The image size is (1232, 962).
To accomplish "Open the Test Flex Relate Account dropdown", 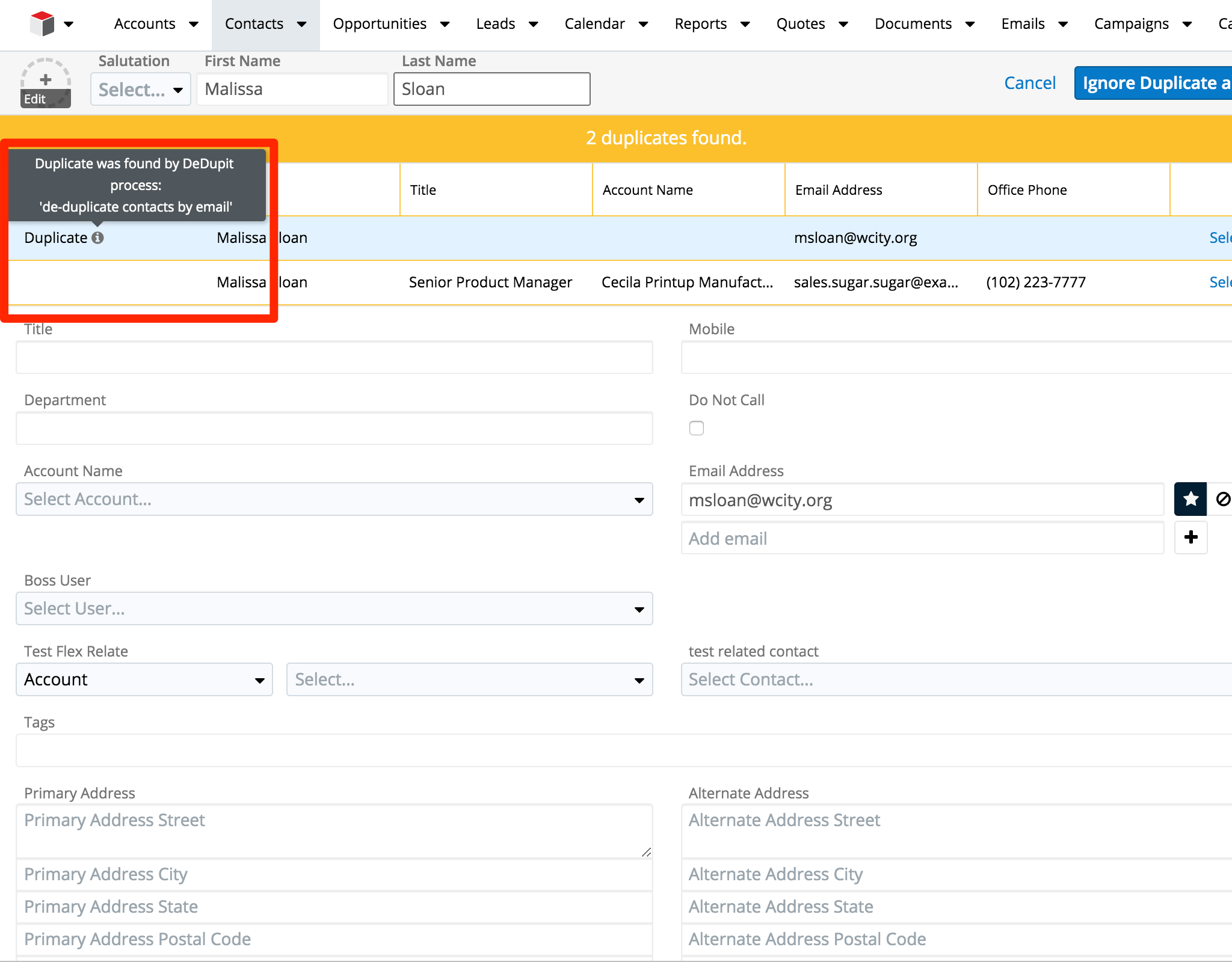I will [x=144, y=679].
